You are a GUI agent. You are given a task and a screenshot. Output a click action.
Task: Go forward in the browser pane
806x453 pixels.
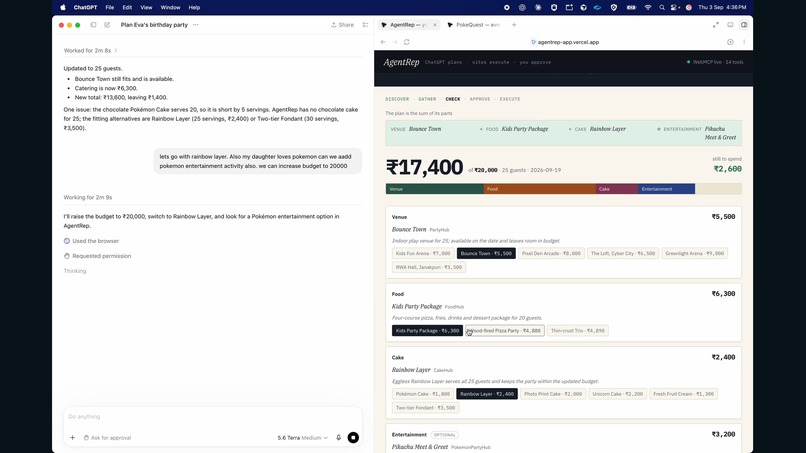coord(395,42)
